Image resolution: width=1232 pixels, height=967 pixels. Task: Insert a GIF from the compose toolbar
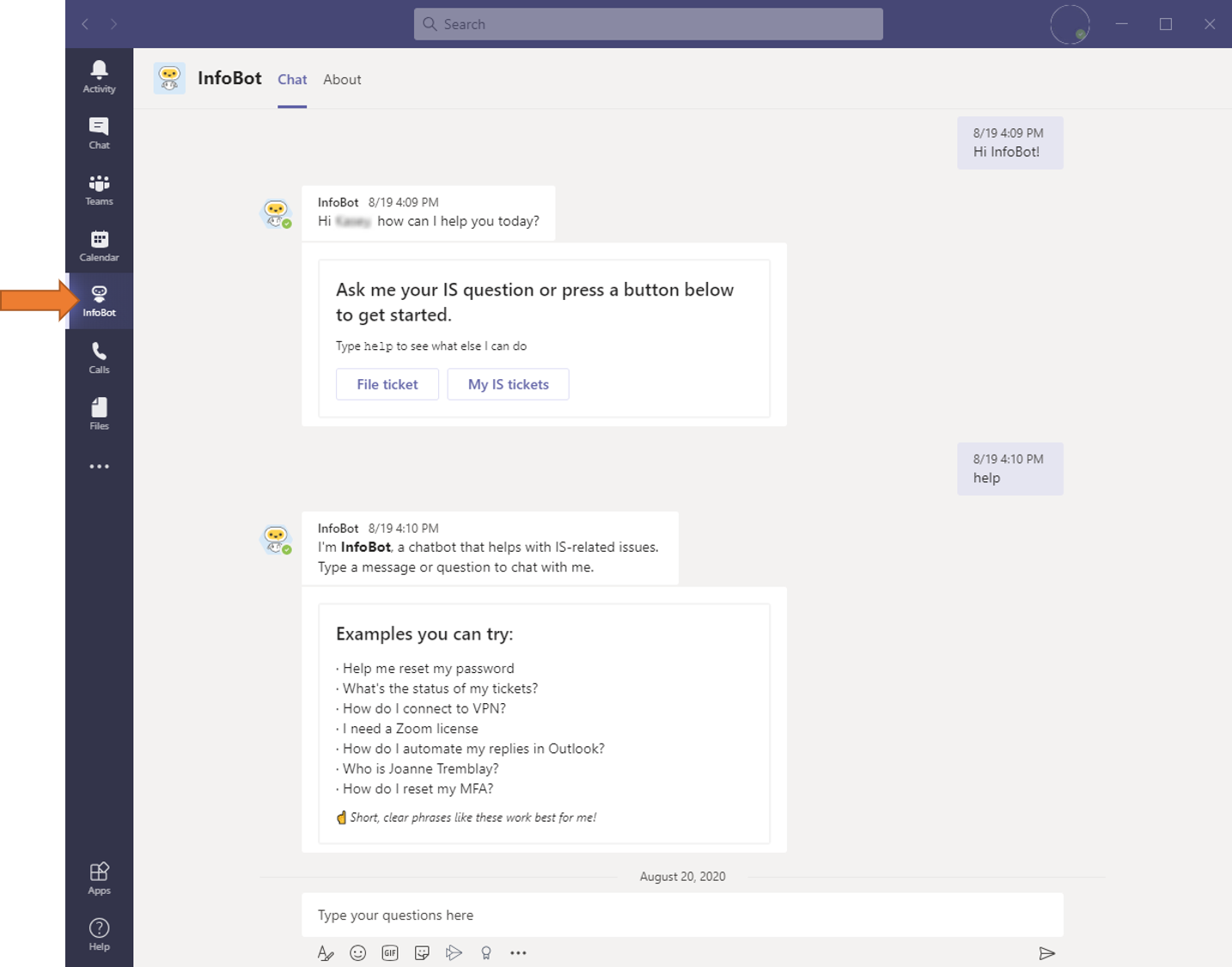pyautogui.click(x=390, y=953)
